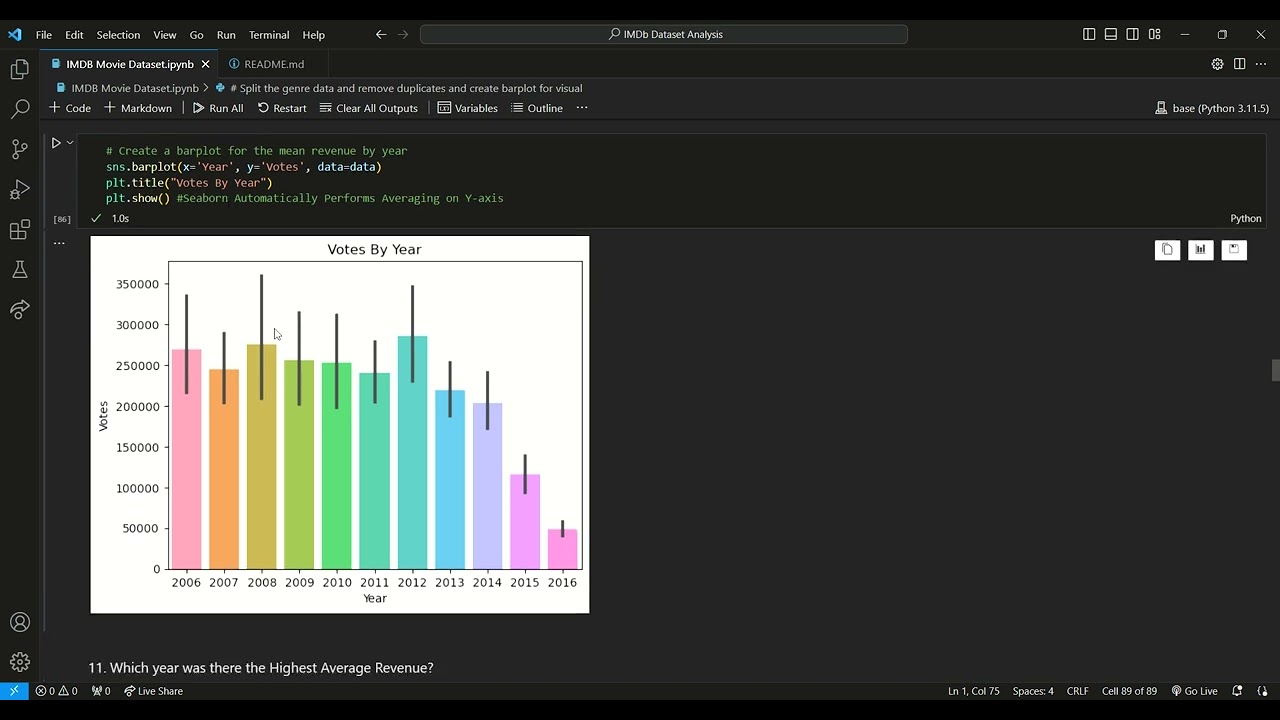
Task: Run the barplot cell with play icon
Action: coord(56,143)
